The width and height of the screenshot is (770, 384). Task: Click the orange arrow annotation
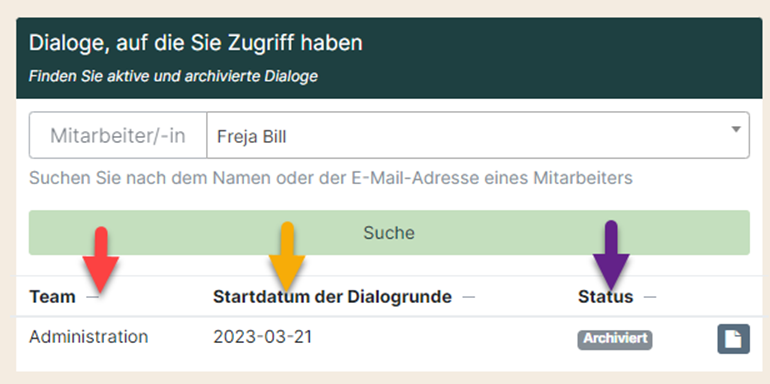tap(287, 256)
